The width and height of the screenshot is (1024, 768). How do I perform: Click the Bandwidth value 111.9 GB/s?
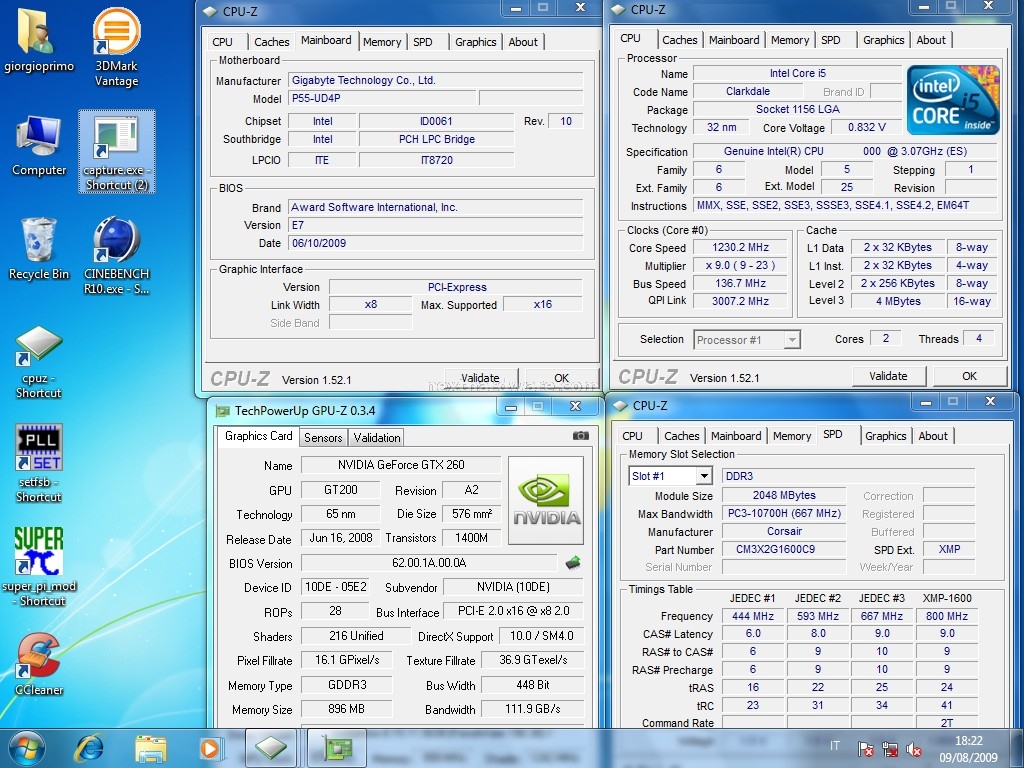pyautogui.click(x=532, y=709)
